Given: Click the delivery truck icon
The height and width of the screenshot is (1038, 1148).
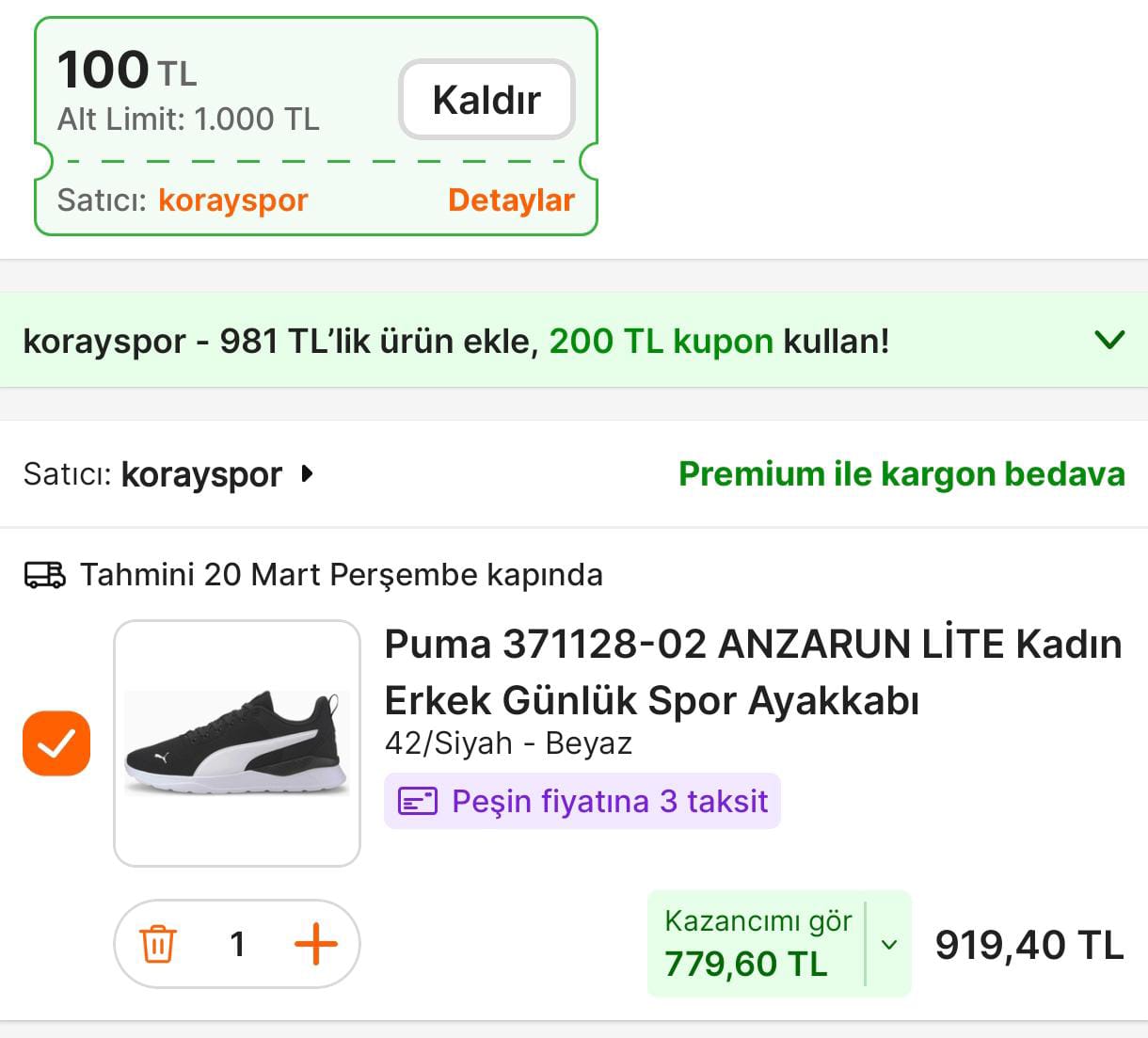Looking at the screenshot, I should pos(44,575).
